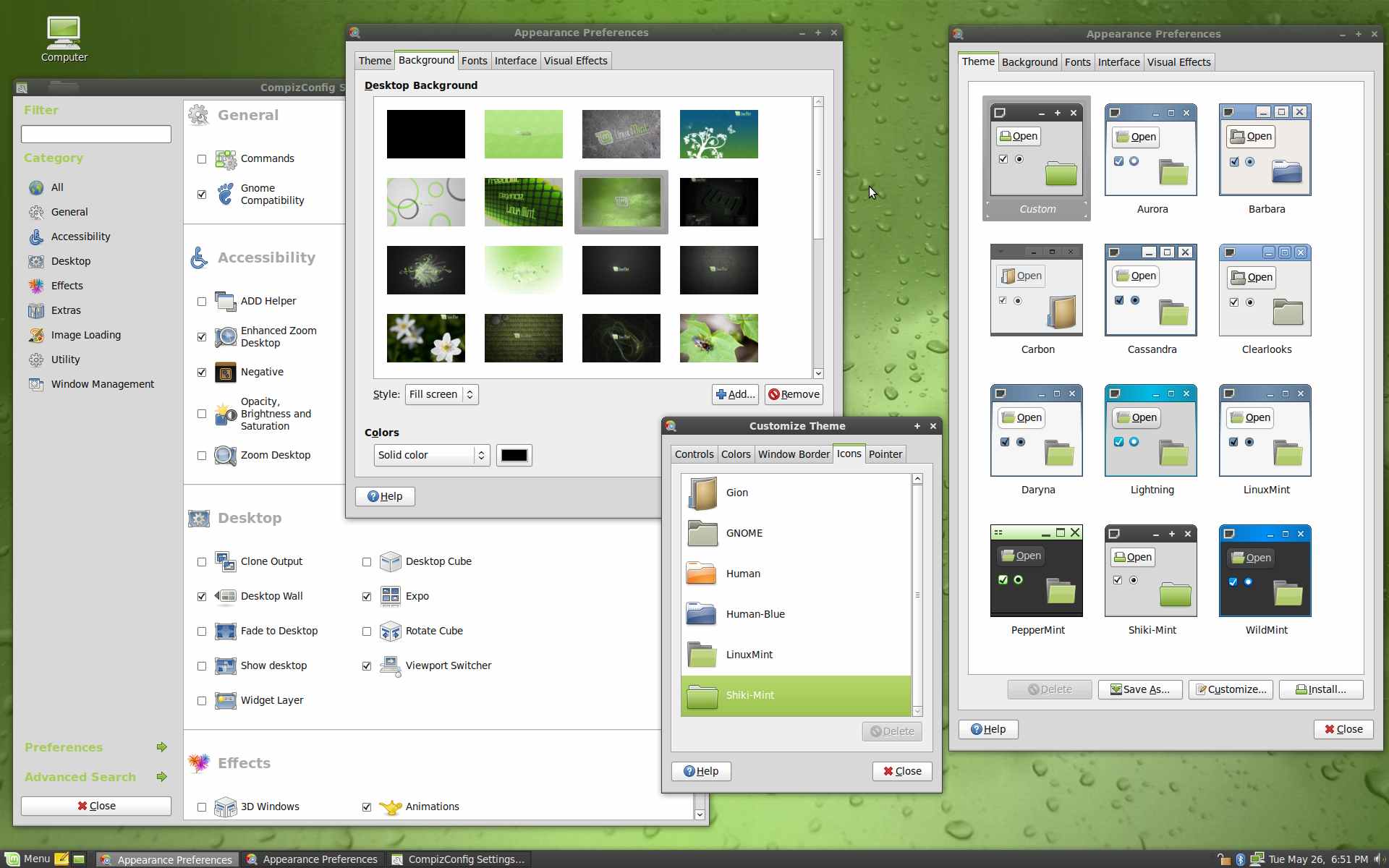The width and height of the screenshot is (1389, 868).
Task: Open the Solid color dropdown
Action: click(x=432, y=455)
